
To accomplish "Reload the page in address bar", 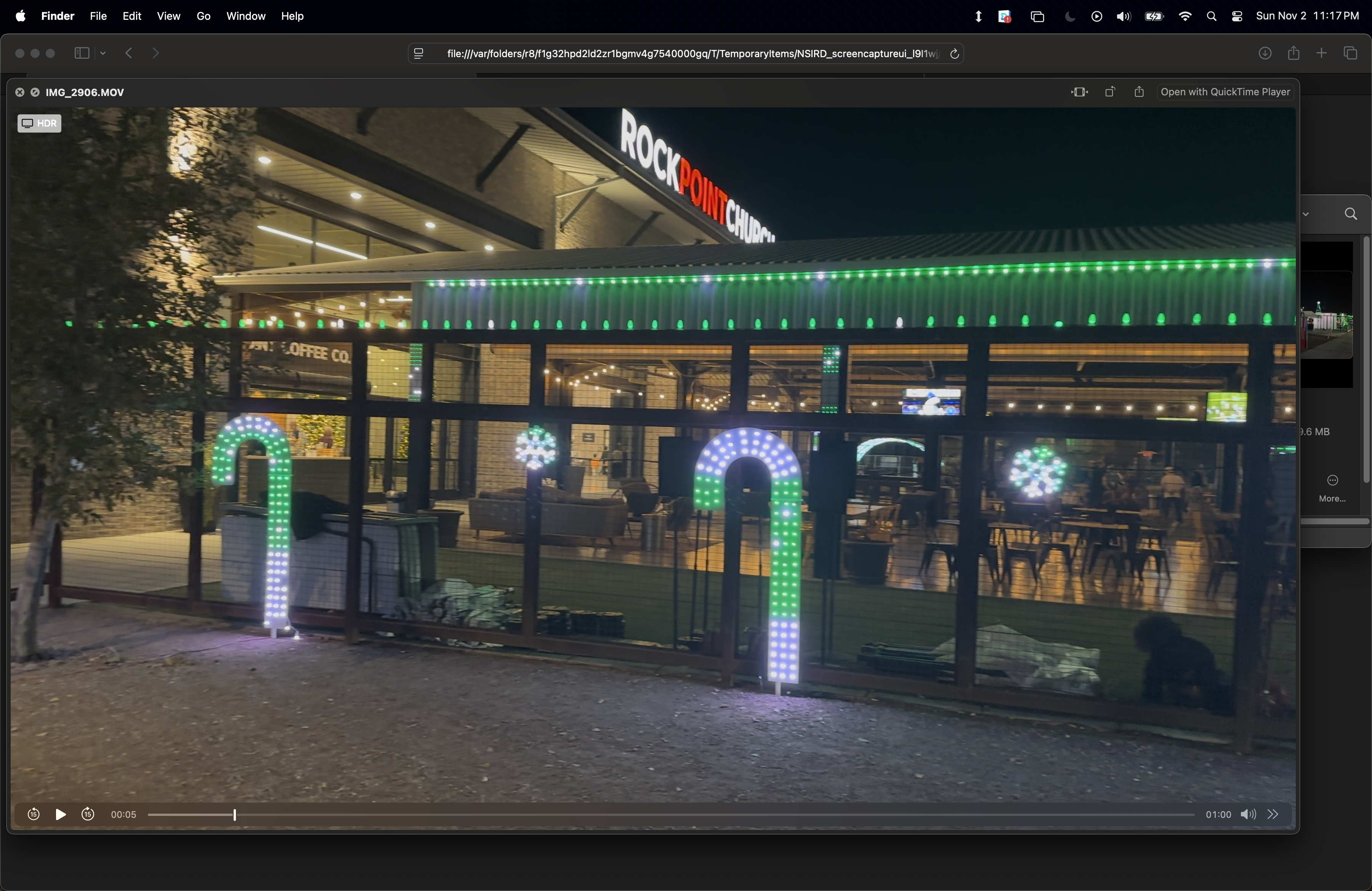I will [954, 54].
